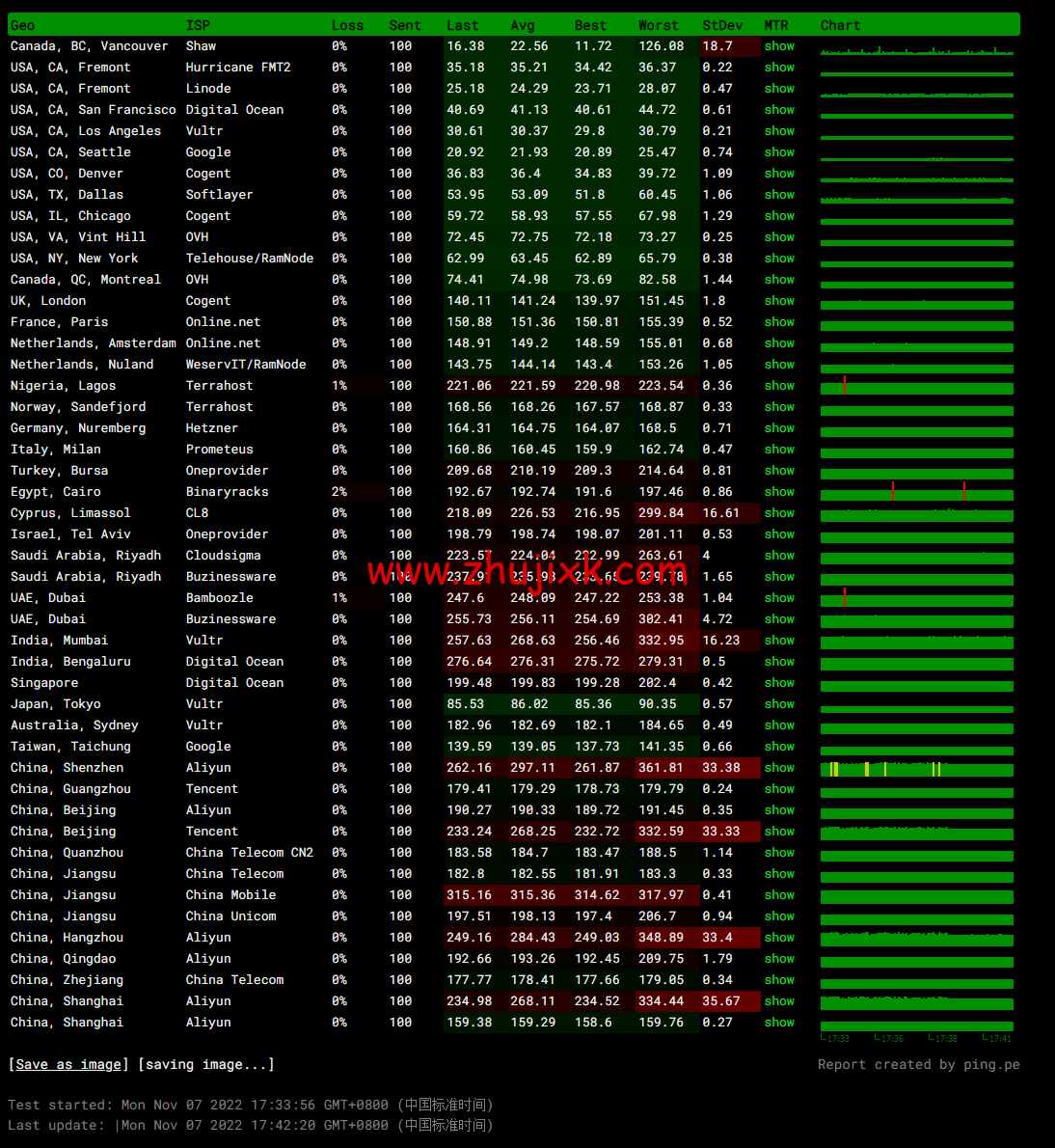Click the Save as image link
The width and height of the screenshot is (1055, 1148).
[68, 1064]
